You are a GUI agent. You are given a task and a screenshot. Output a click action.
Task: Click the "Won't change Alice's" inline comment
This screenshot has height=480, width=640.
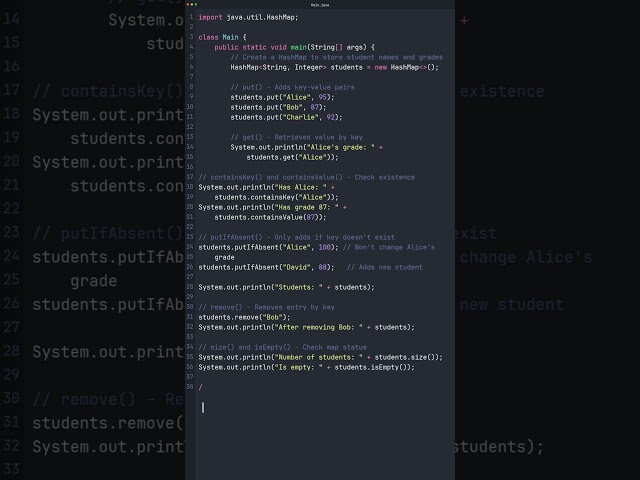pos(389,247)
